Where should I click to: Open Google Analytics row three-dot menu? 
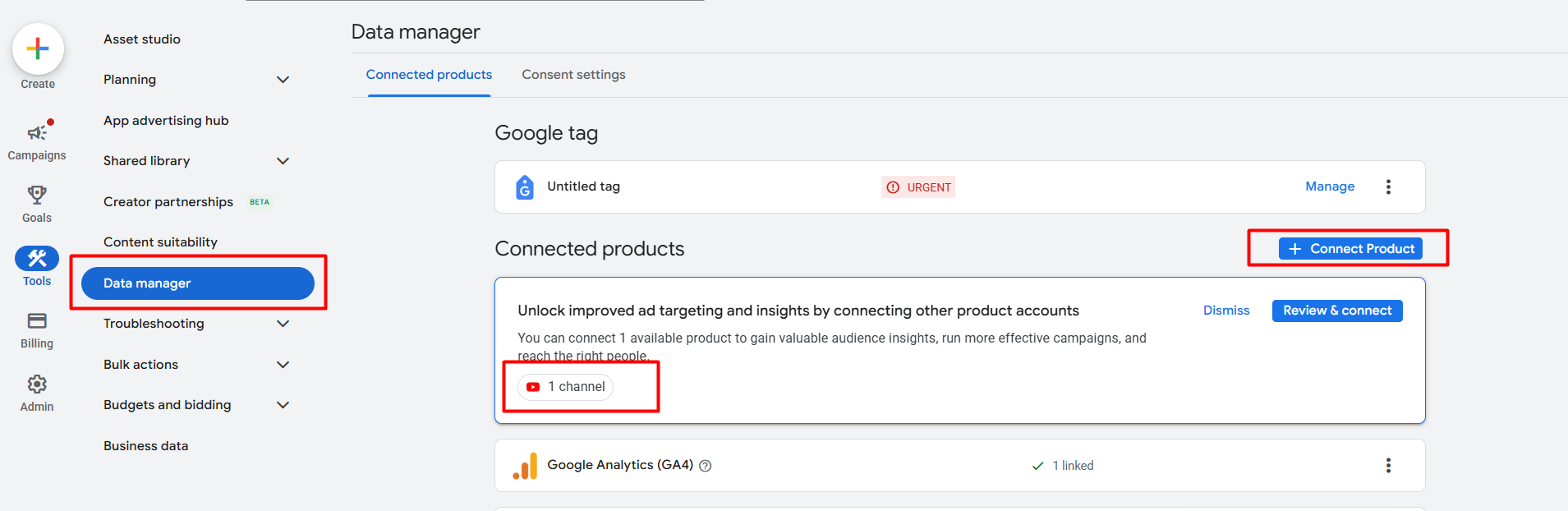pos(1388,466)
